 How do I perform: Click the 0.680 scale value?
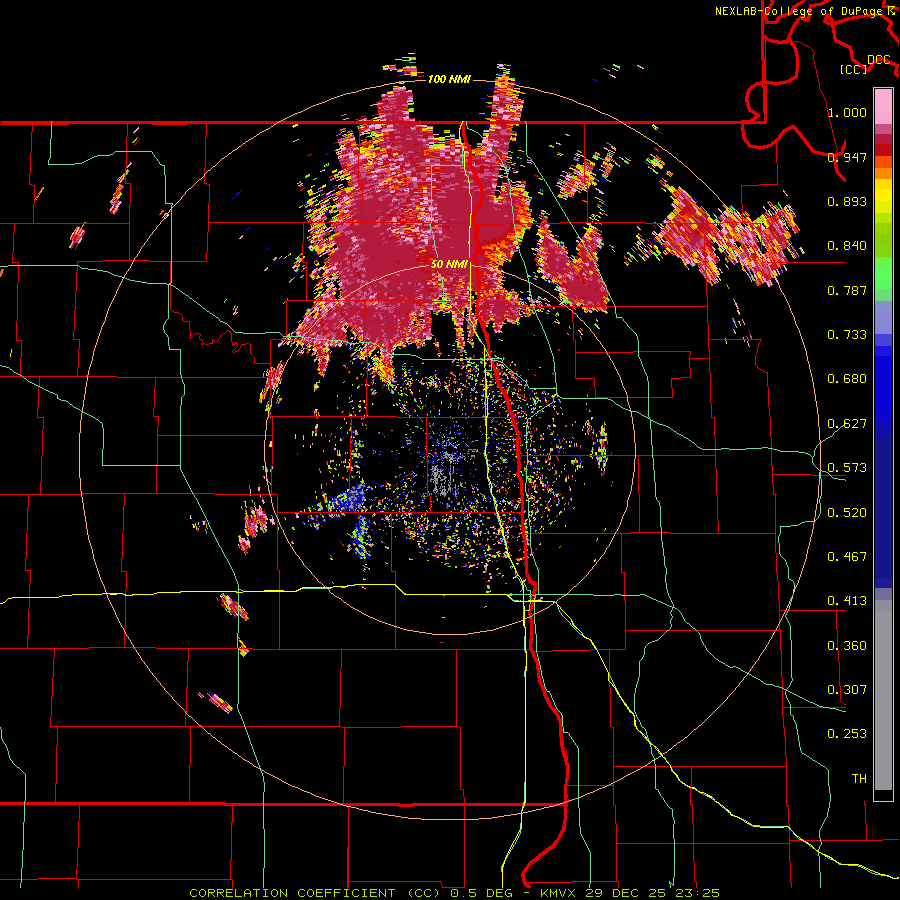(x=847, y=379)
